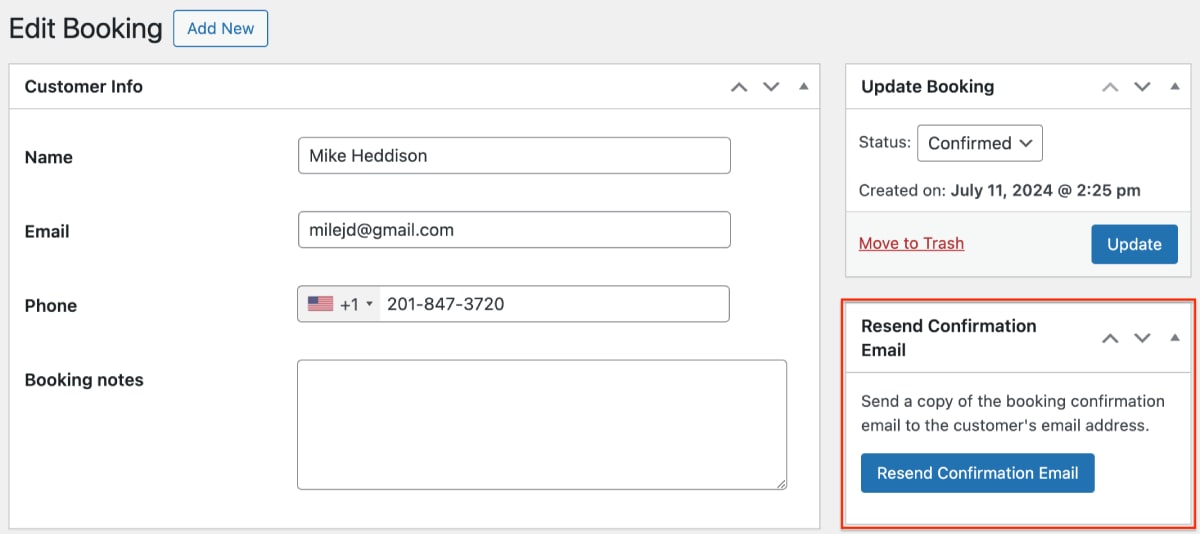
Task: Click the Customer Info panel title
Action: tap(84, 87)
